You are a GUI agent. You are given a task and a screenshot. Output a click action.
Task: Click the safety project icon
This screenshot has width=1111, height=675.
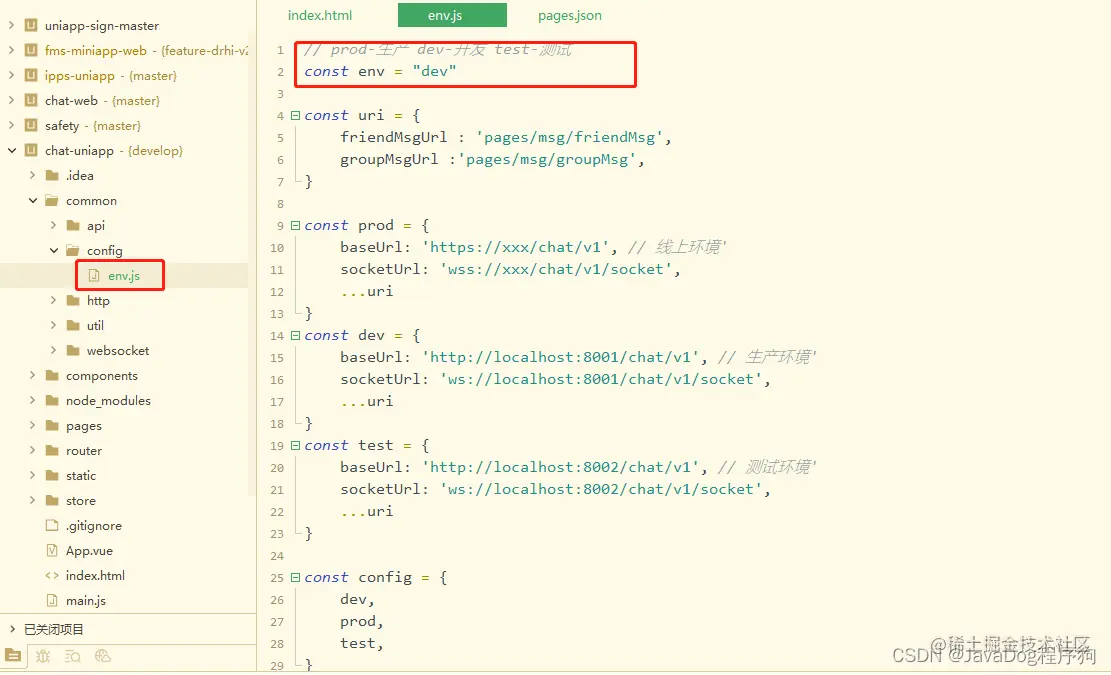[30, 125]
